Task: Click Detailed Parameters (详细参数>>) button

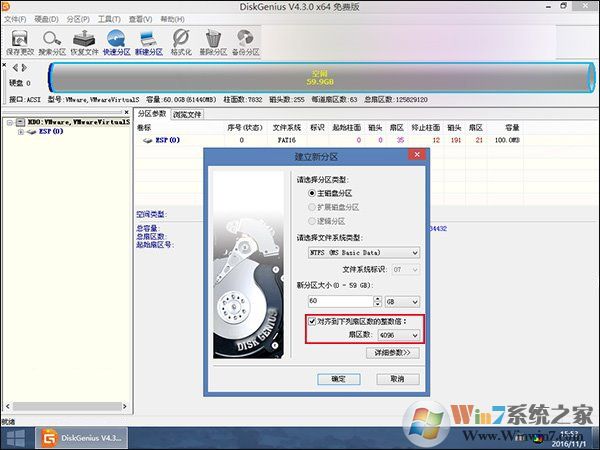Action: tap(393, 352)
